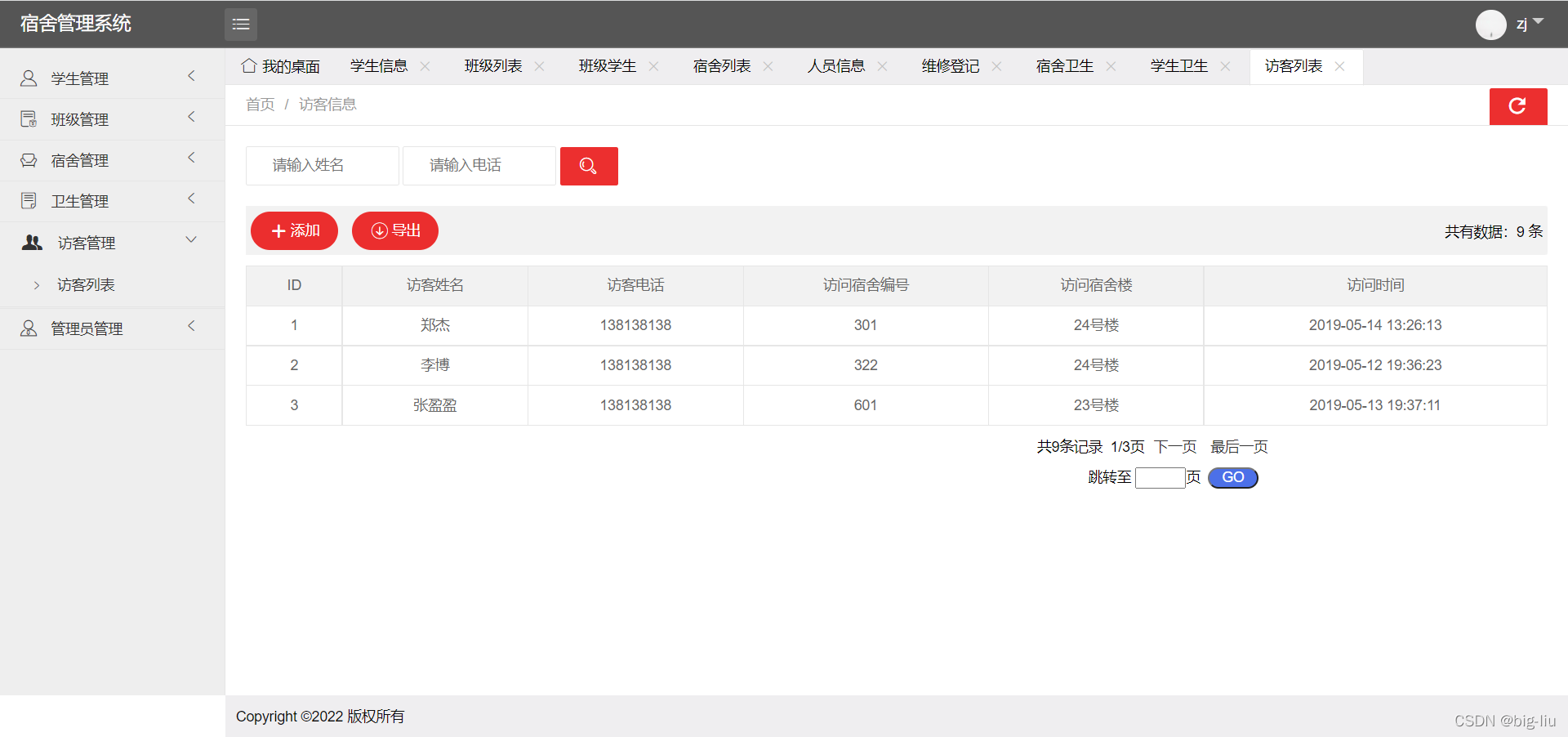Close the 宿舍列表 tab
This screenshot has width=1568, height=737.
pos(768,66)
